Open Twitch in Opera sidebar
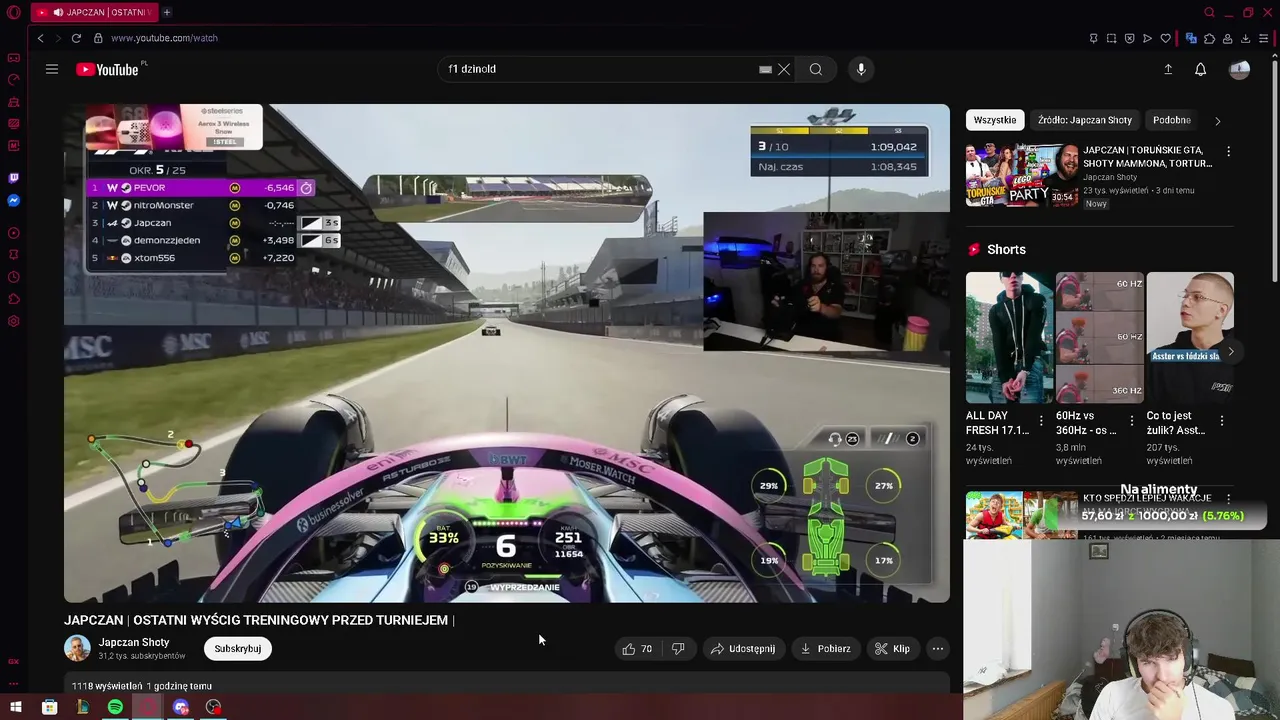1280x720 pixels. coord(14,179)
